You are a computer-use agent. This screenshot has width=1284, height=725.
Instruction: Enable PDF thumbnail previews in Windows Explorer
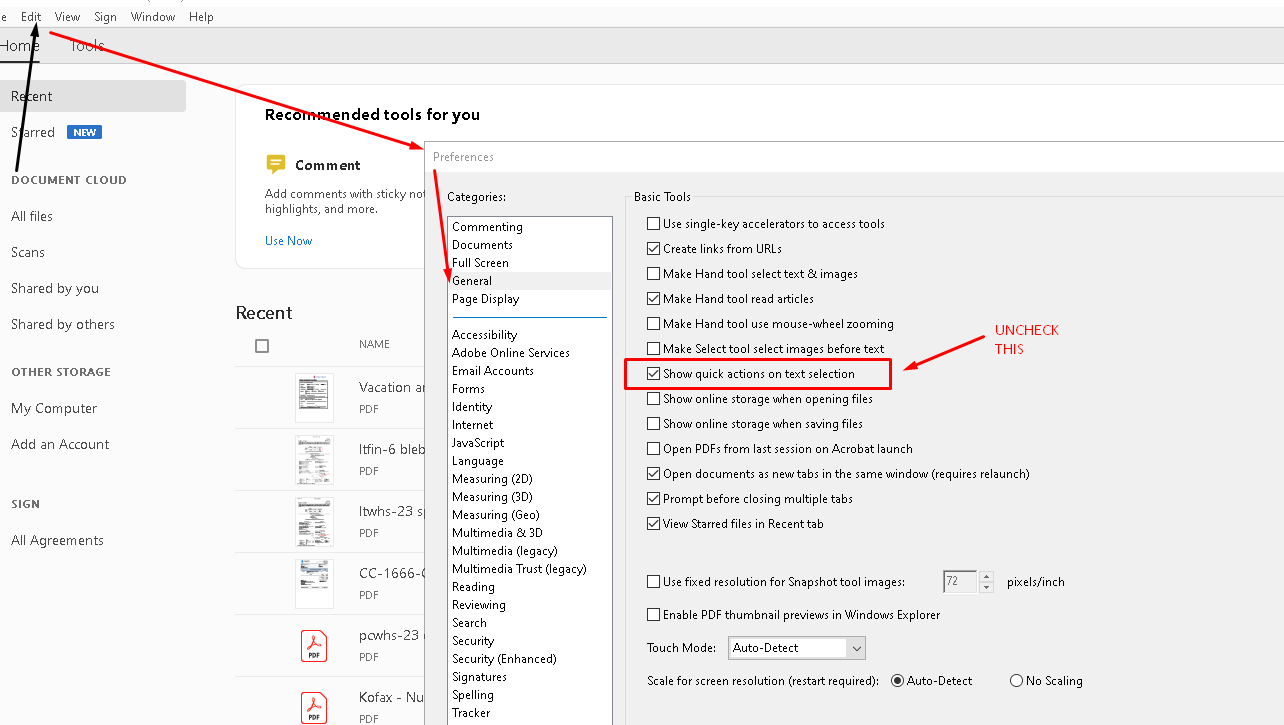click(654, 615)
